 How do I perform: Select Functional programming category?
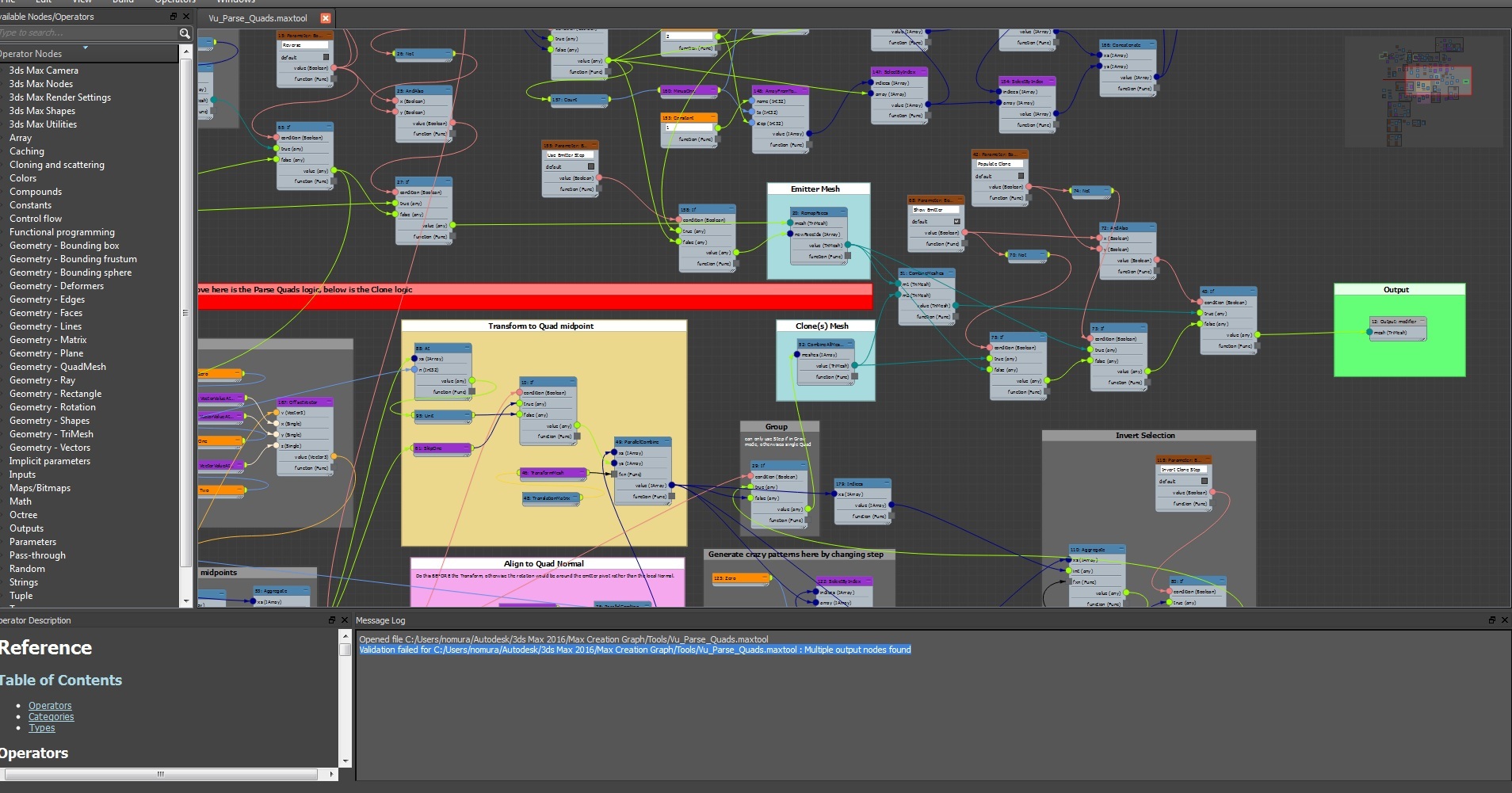coord(62,232)
